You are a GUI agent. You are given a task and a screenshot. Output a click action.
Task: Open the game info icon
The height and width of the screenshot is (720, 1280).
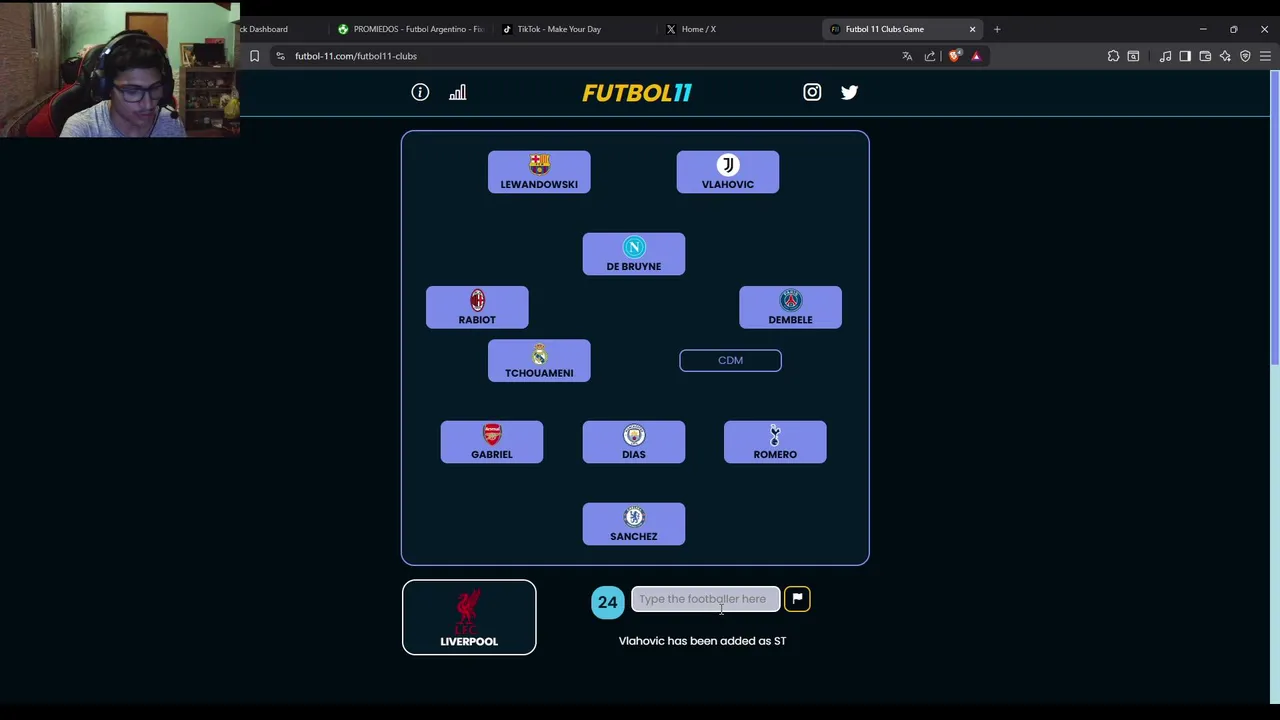click(420, 92)
